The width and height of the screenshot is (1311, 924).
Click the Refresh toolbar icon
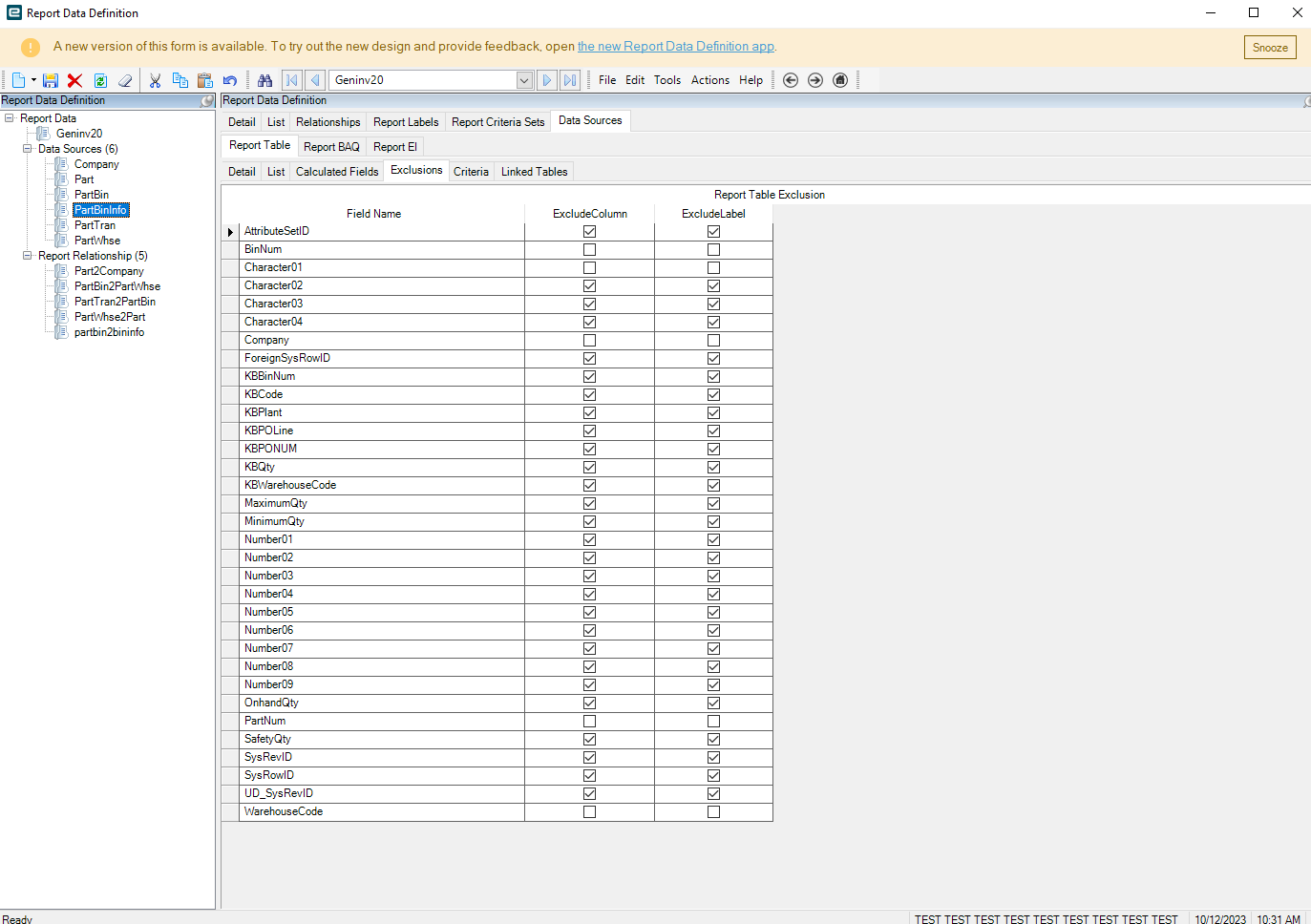pyautogui.click(x=100, y=81)
